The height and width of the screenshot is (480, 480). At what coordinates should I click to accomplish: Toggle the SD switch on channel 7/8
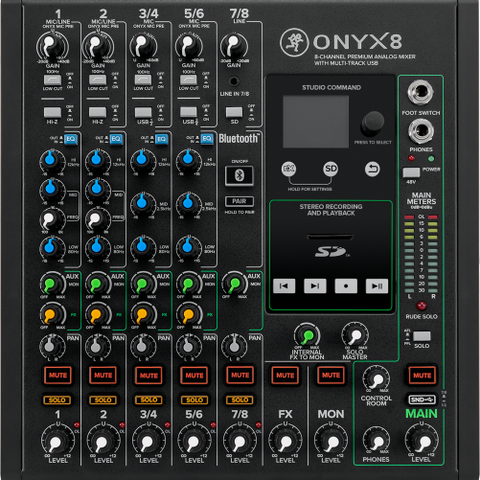click(234, 112)
